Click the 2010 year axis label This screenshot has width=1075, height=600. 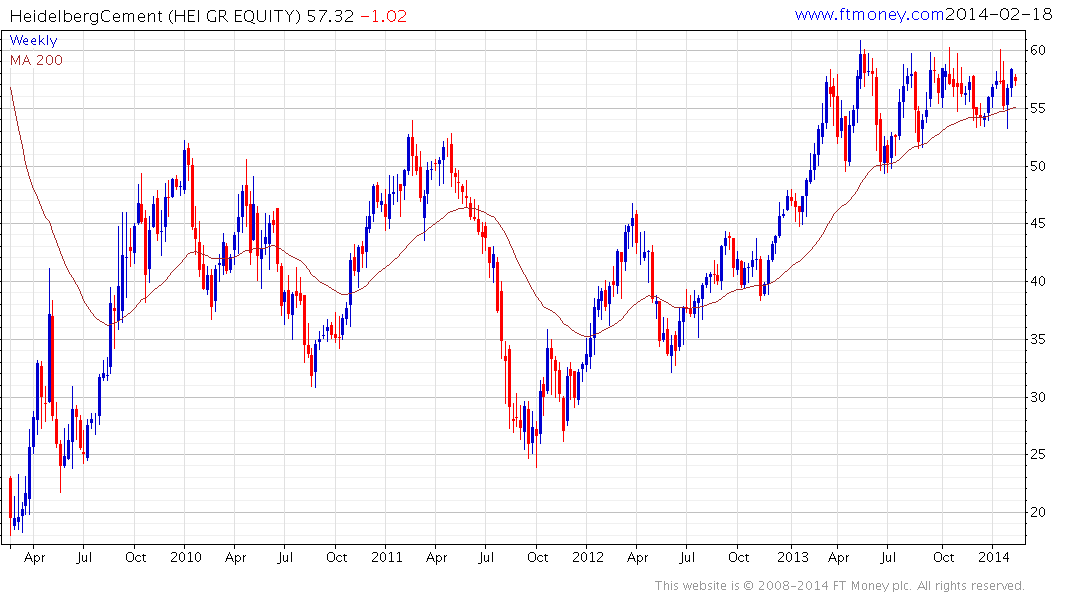pyautogui.click(x=186, y=557)
